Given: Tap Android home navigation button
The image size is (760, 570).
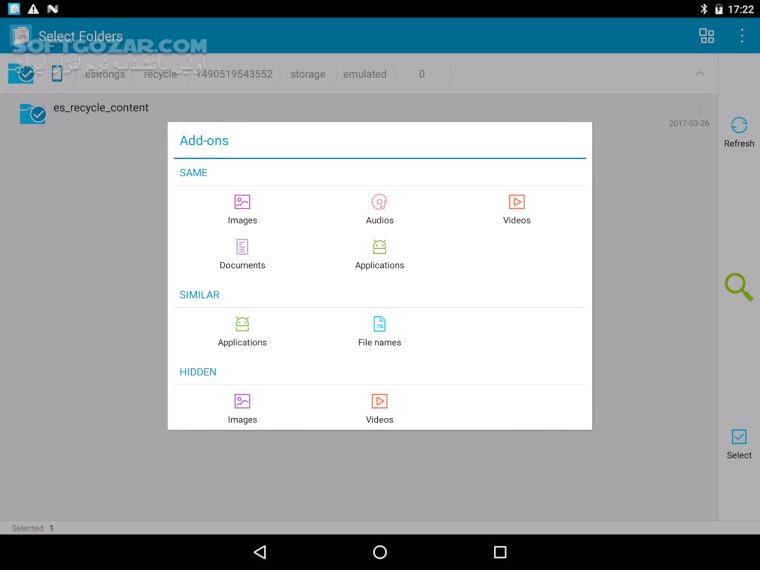Looking at the screenshot, I should click(380, 552).
